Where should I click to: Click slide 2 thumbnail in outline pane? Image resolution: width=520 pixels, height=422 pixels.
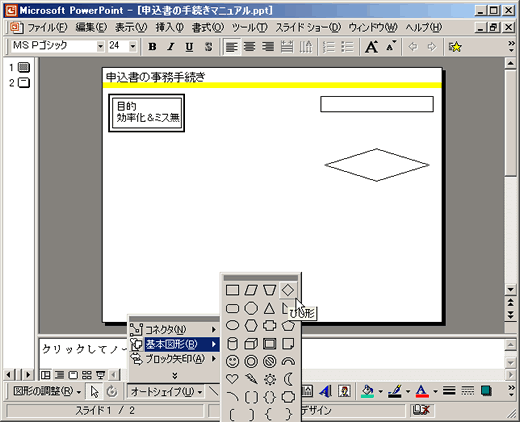[23, 82]
